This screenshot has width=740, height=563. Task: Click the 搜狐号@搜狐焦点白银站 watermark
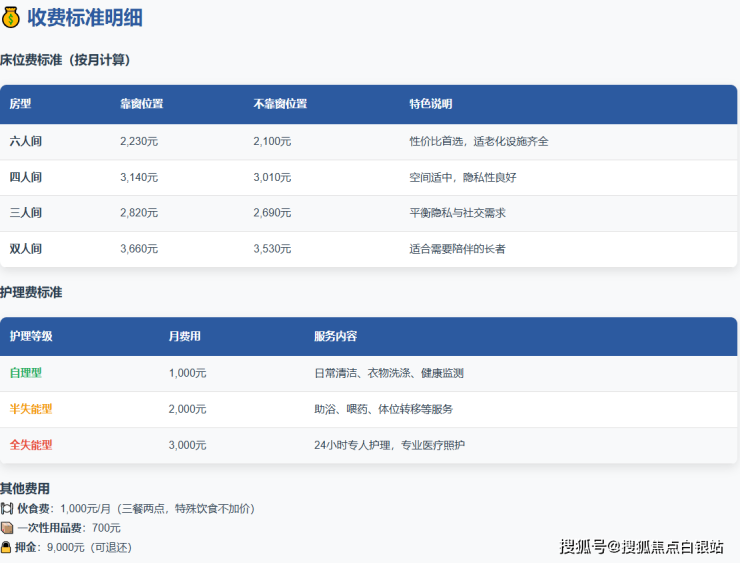pyautogui.click(x=641, y=547)
